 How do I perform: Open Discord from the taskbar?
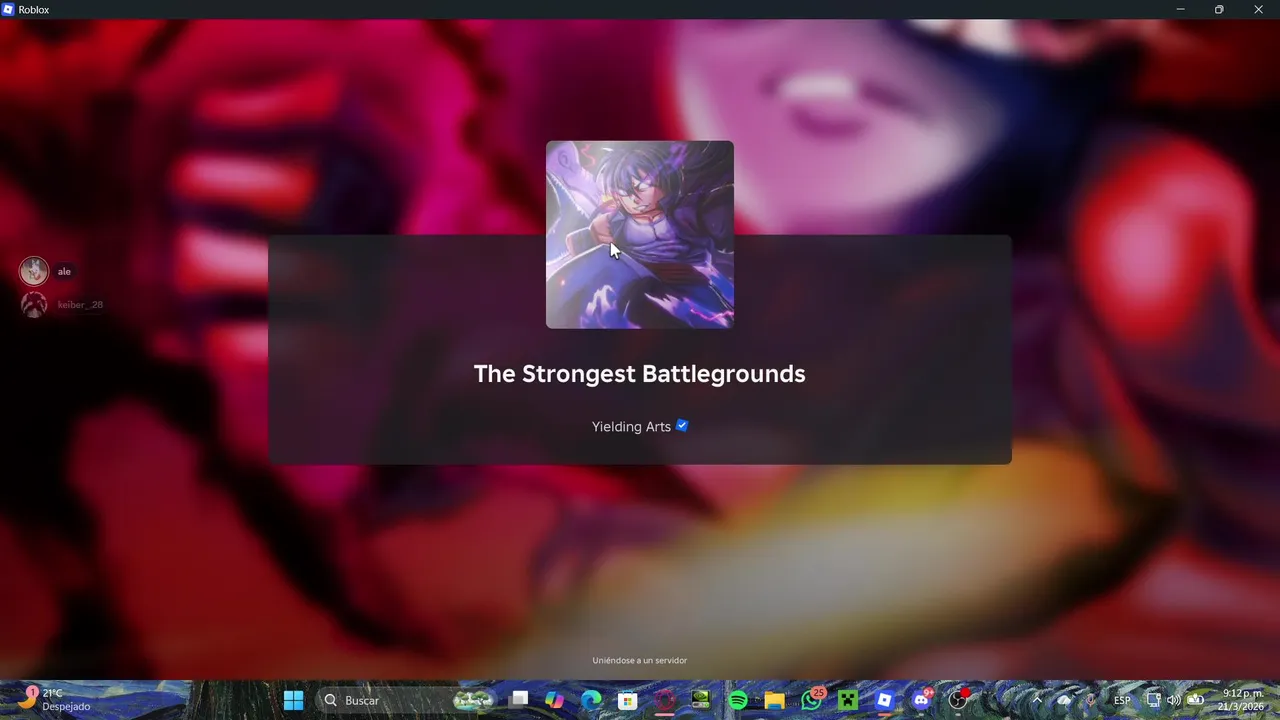[921, 700]
